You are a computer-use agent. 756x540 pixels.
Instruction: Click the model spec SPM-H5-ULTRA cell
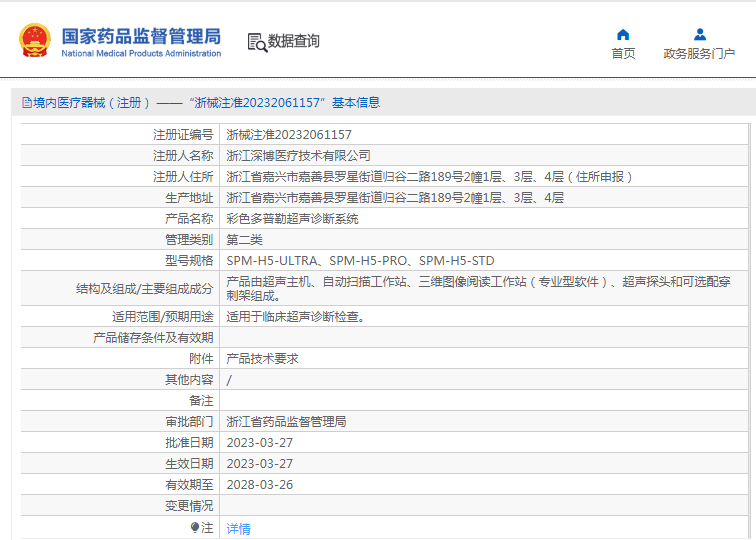360,260
